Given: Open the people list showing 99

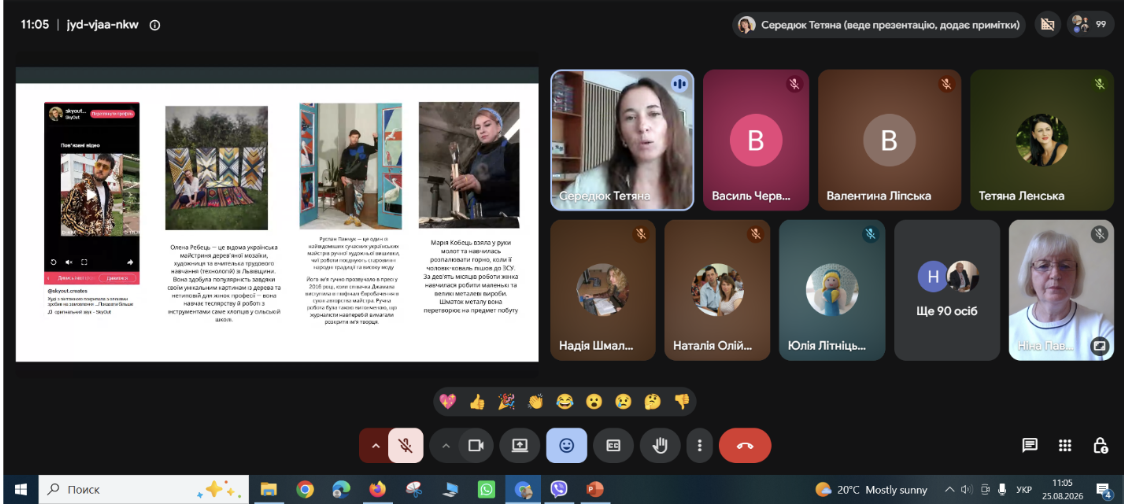Looking at the screenshot, I should [1090, 24].
